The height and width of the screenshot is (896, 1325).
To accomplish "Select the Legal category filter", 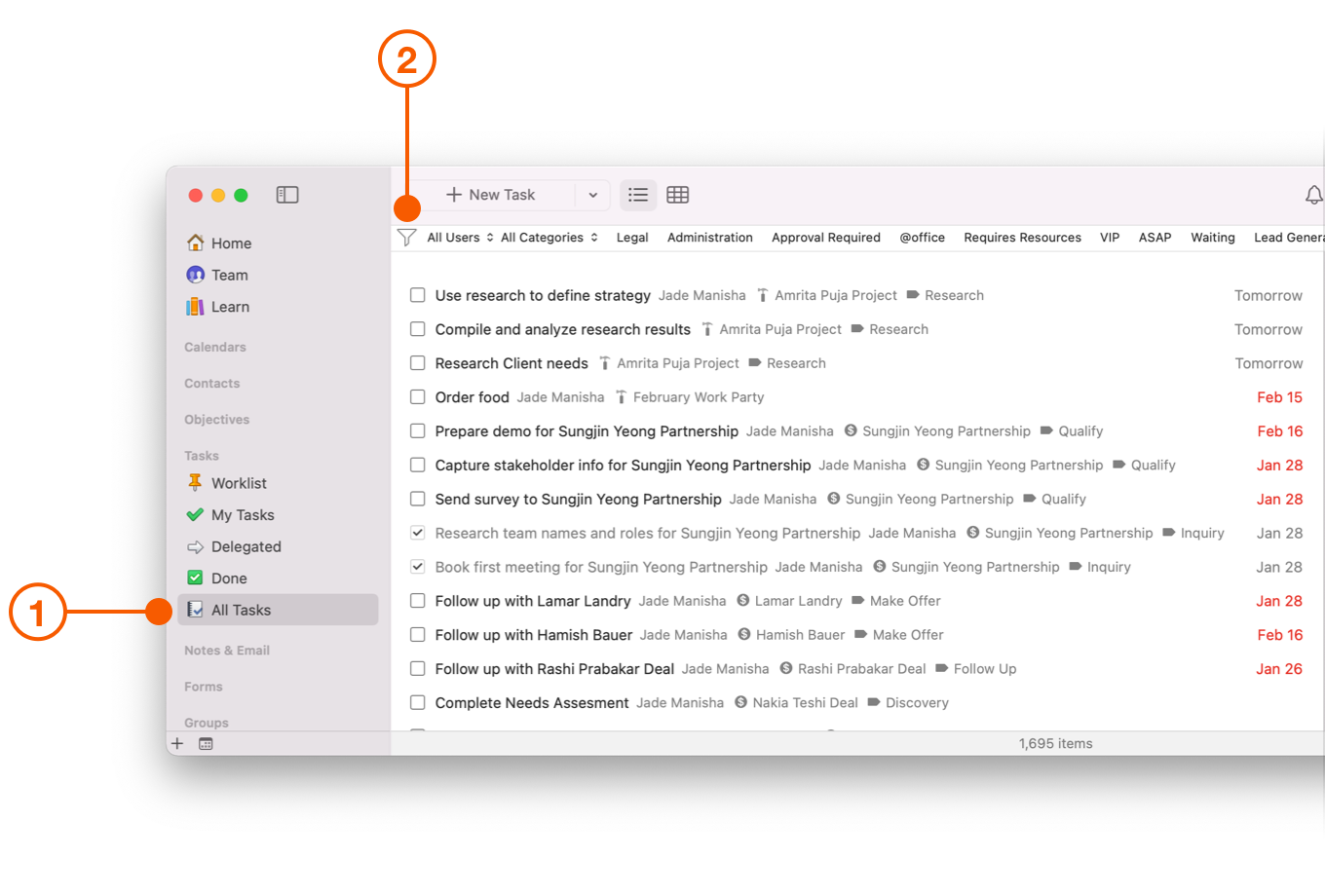I will click(x=632, y=238).
